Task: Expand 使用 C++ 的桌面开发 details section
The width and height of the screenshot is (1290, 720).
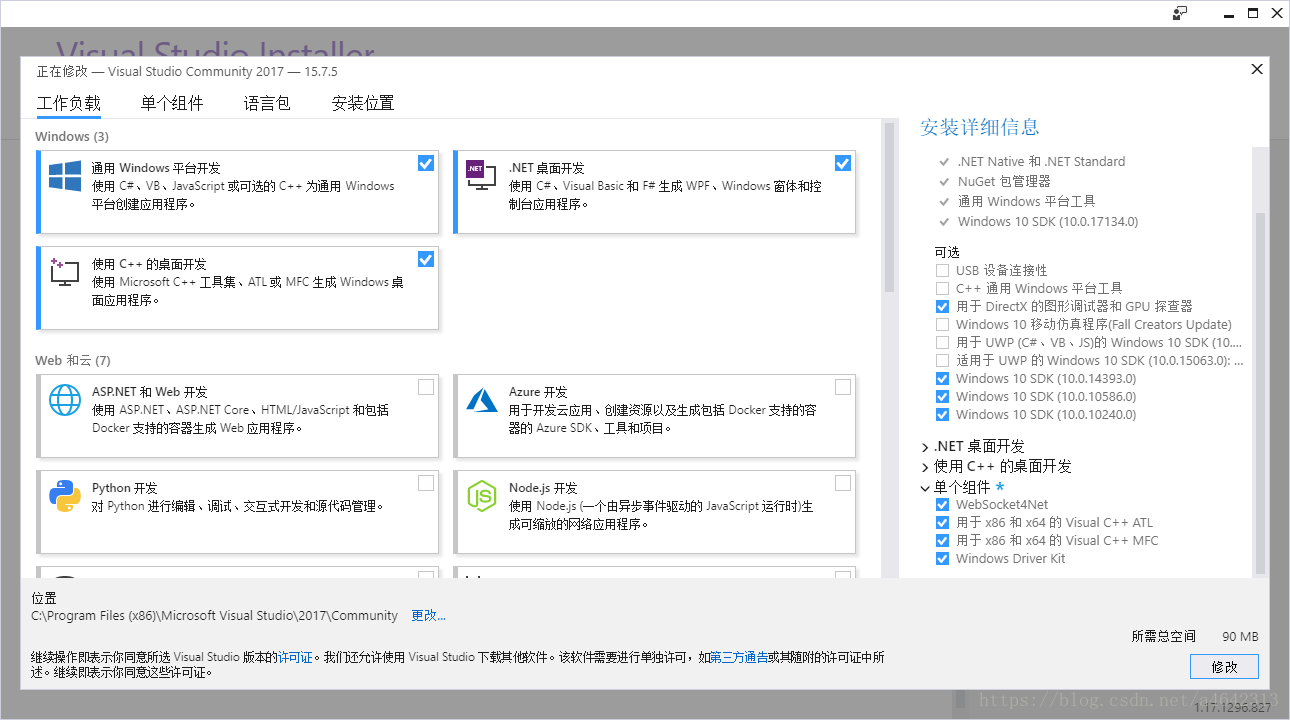Action: [925, 467]
